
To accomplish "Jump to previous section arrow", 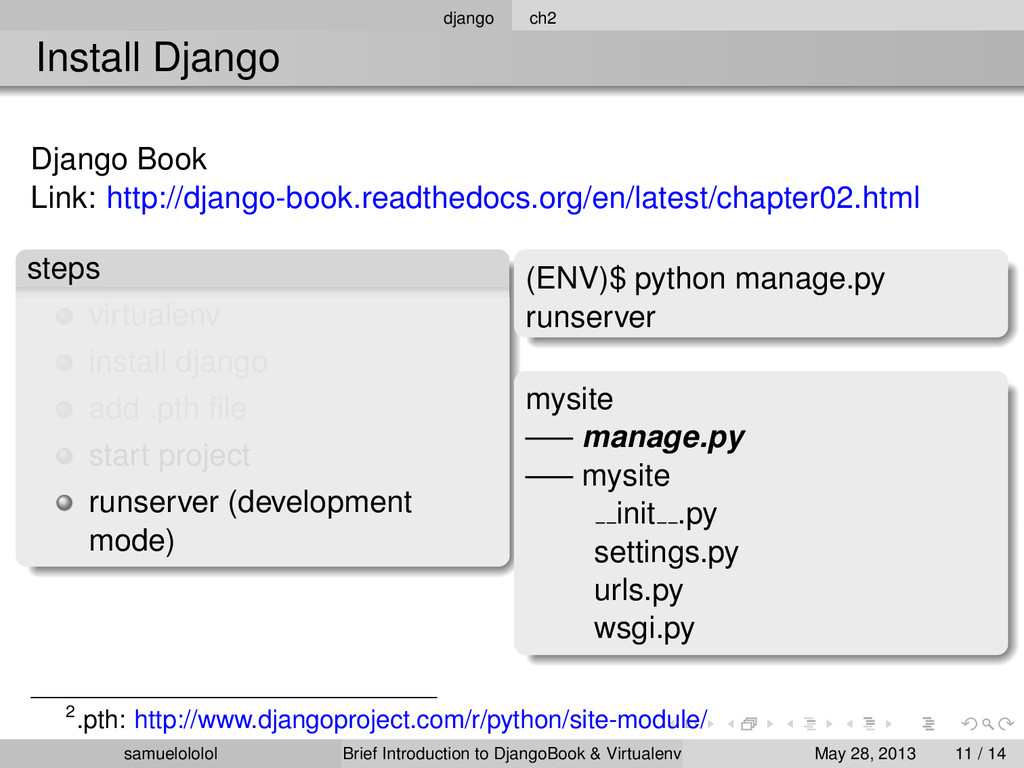I will click(x=850, y=724).
